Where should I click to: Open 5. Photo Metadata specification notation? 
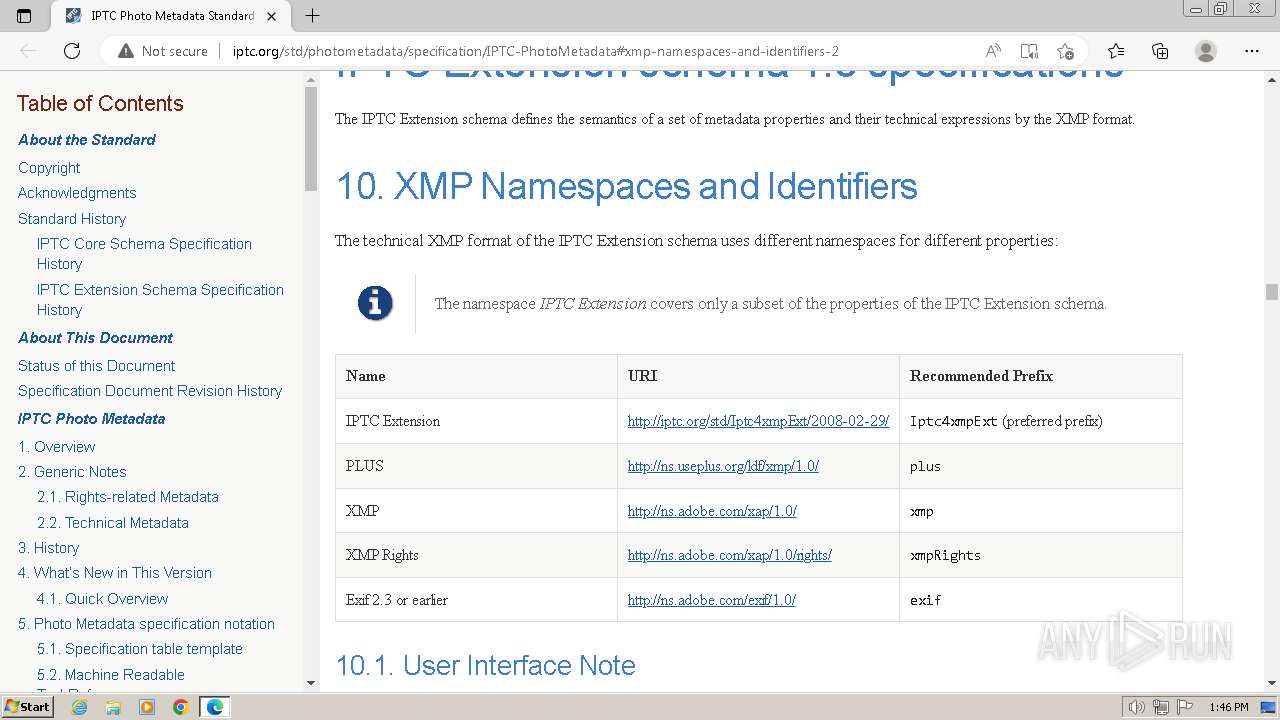(146, 624)
